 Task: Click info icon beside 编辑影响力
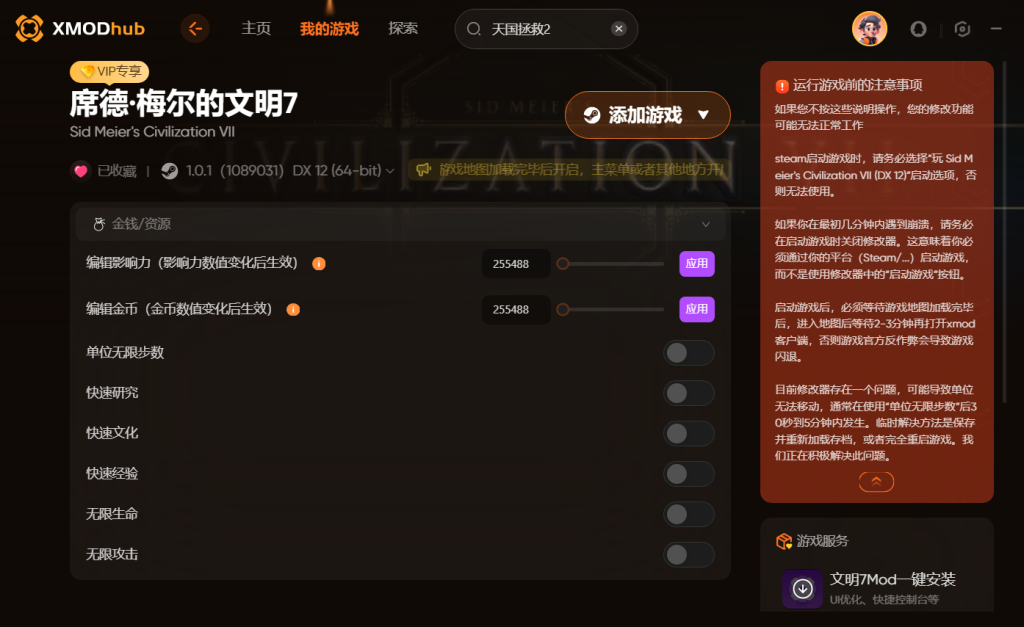(x=319, y=264)
